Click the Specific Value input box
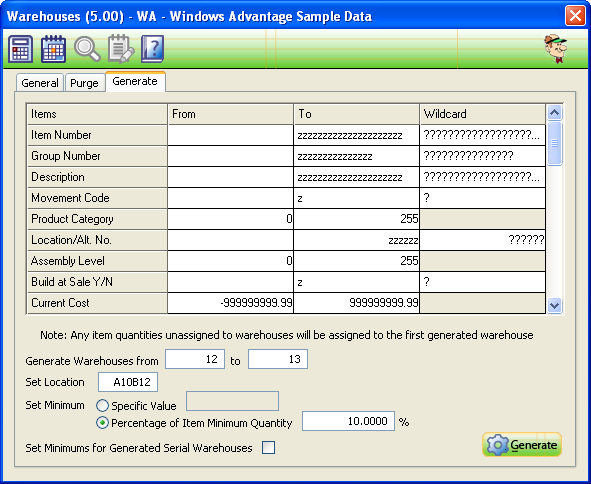The image size is (591, 484). point(233,401)
